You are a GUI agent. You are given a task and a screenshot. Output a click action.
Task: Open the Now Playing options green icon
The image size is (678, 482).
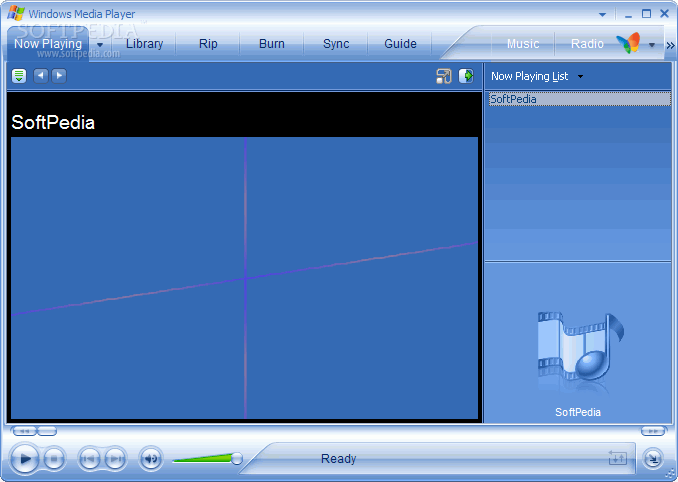point(19,76)
